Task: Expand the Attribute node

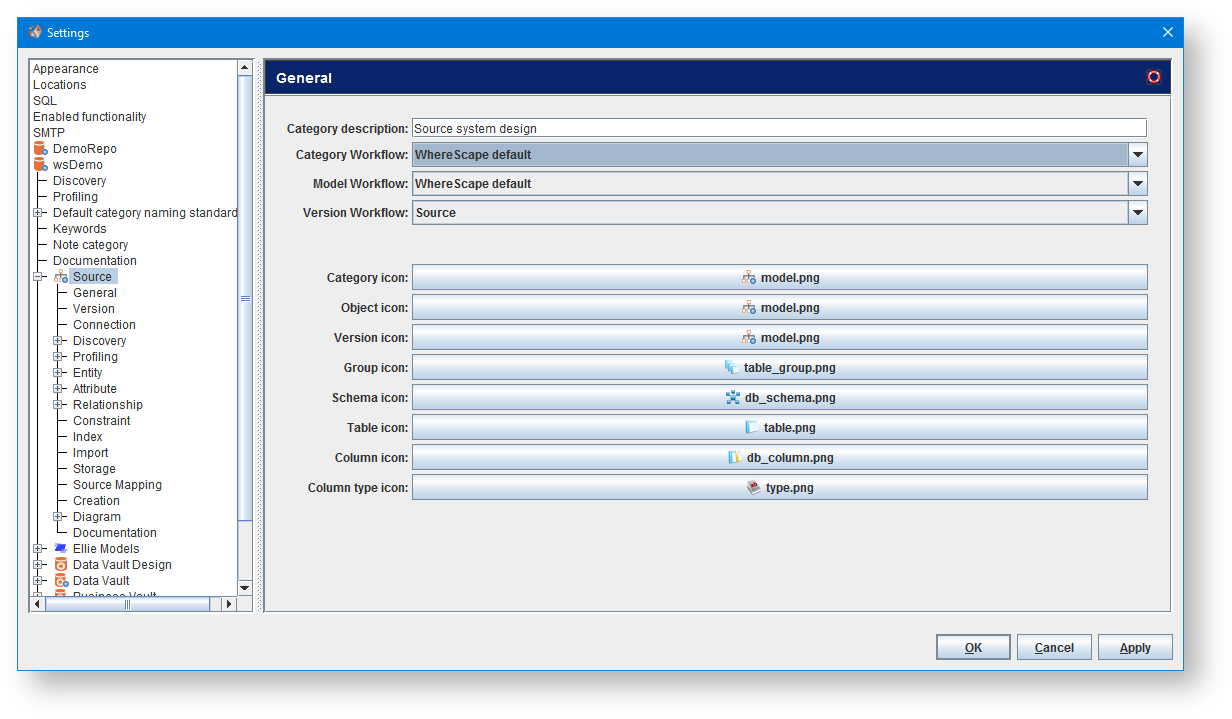Action: [58, 389]
